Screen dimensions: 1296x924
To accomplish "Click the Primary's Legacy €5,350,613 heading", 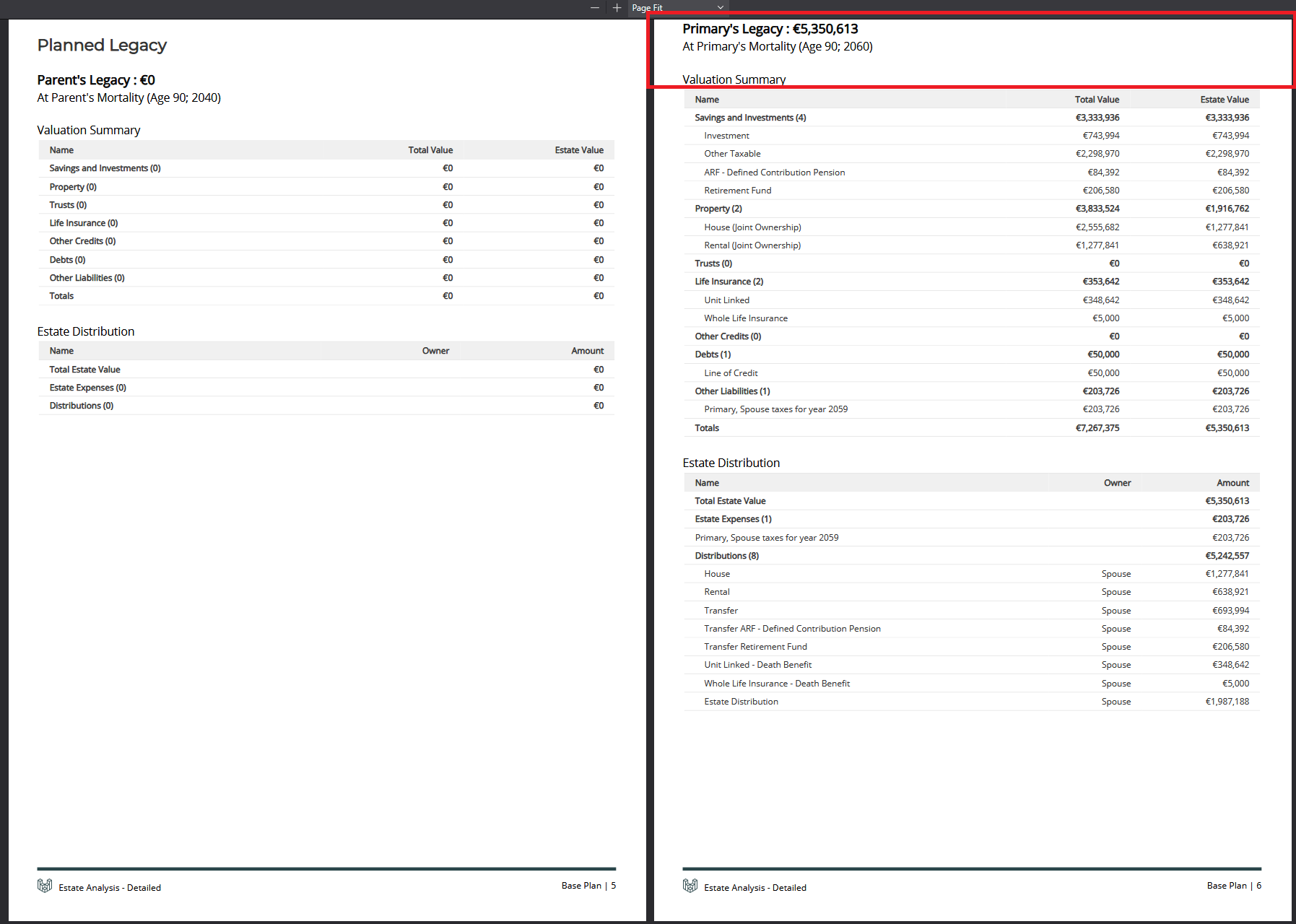I will pyautogui.click(x=770, y=28).
